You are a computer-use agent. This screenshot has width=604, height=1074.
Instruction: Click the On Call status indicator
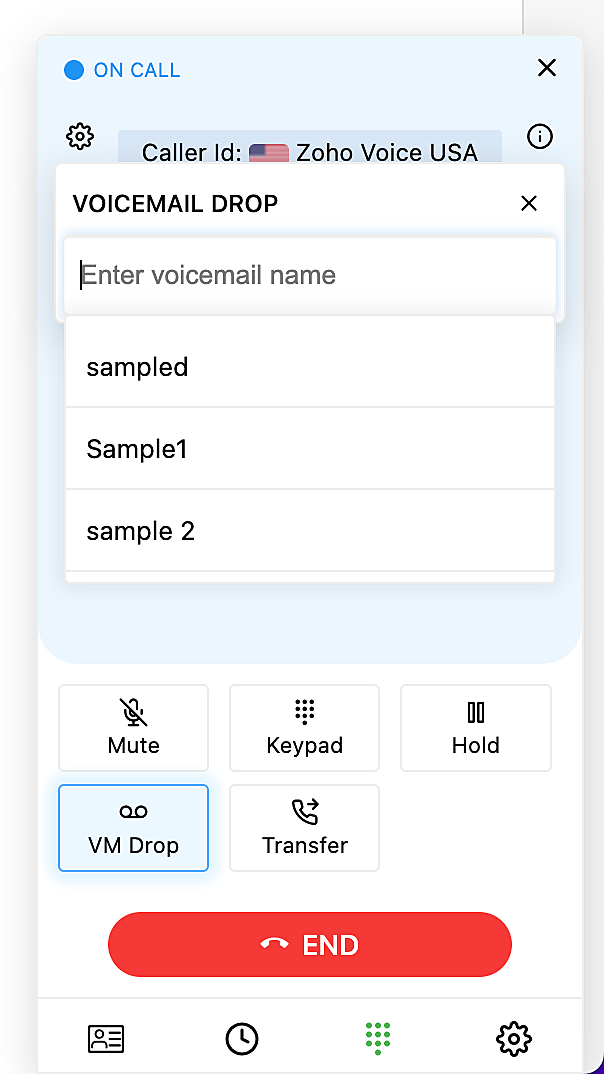point(122,70)
